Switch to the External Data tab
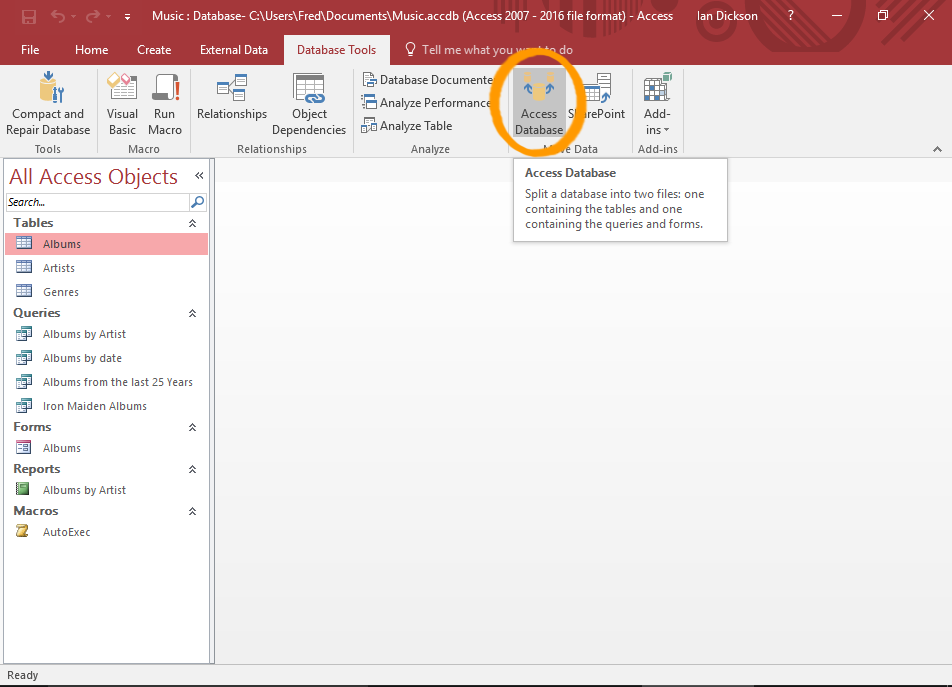This screenshot has width=952, height=687. coord(234,50)
